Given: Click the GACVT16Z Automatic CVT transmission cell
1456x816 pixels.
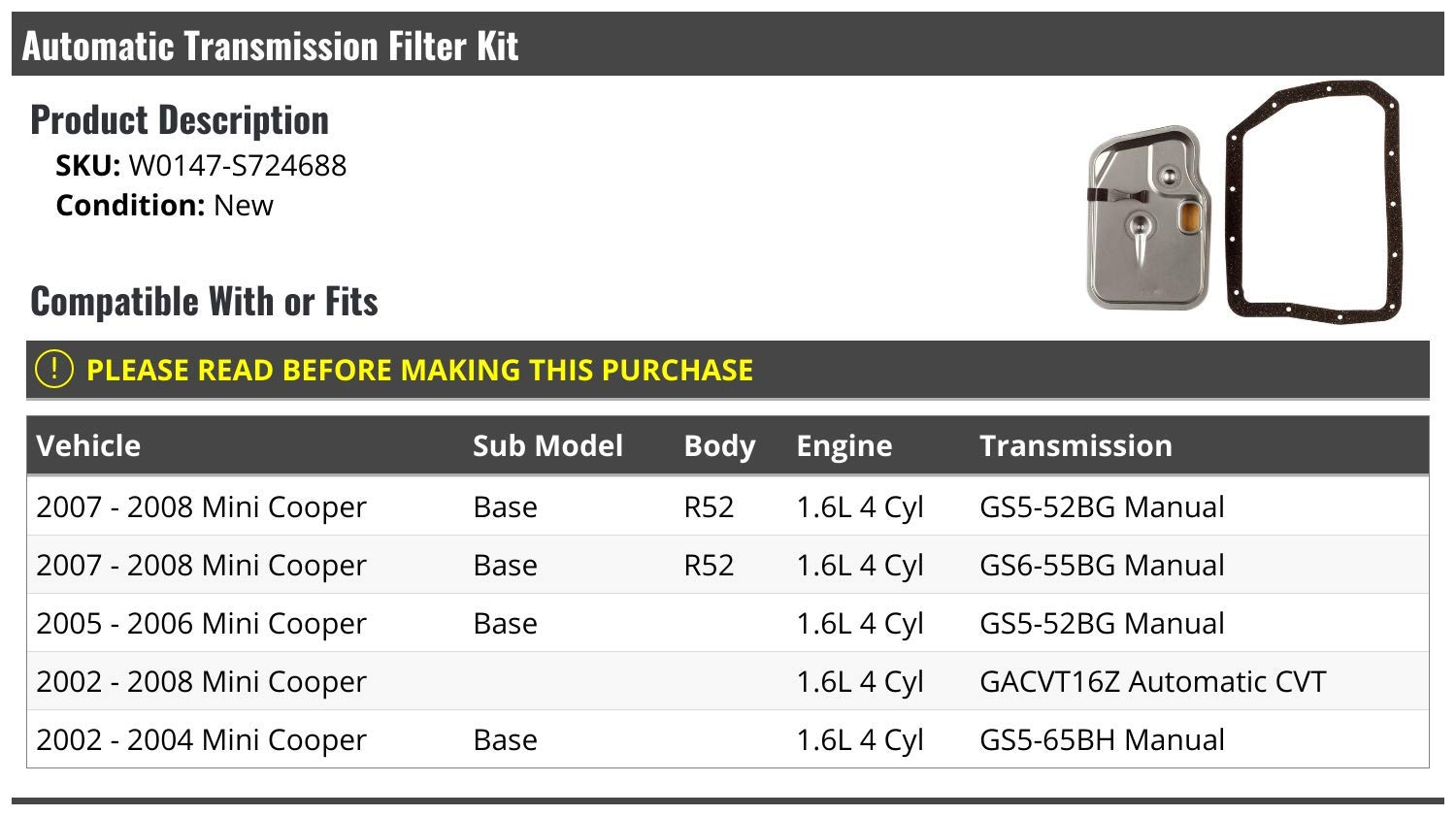Looking at the screenshot, I should pos(1152,681).
